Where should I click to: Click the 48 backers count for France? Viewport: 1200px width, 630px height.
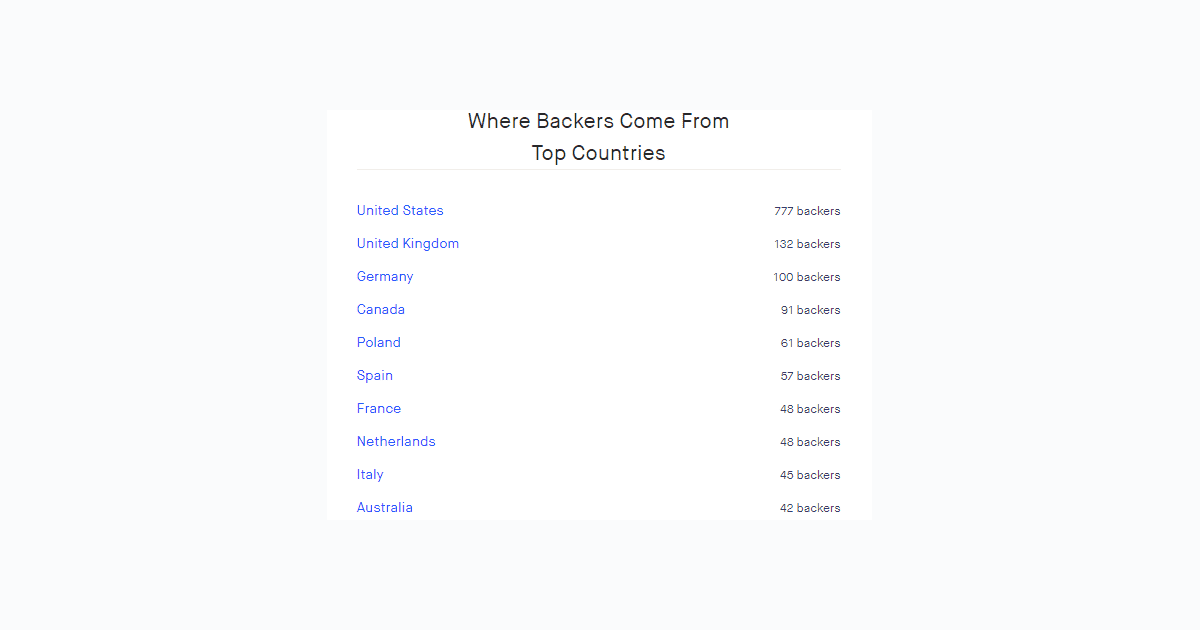click(x=810, y=409)
